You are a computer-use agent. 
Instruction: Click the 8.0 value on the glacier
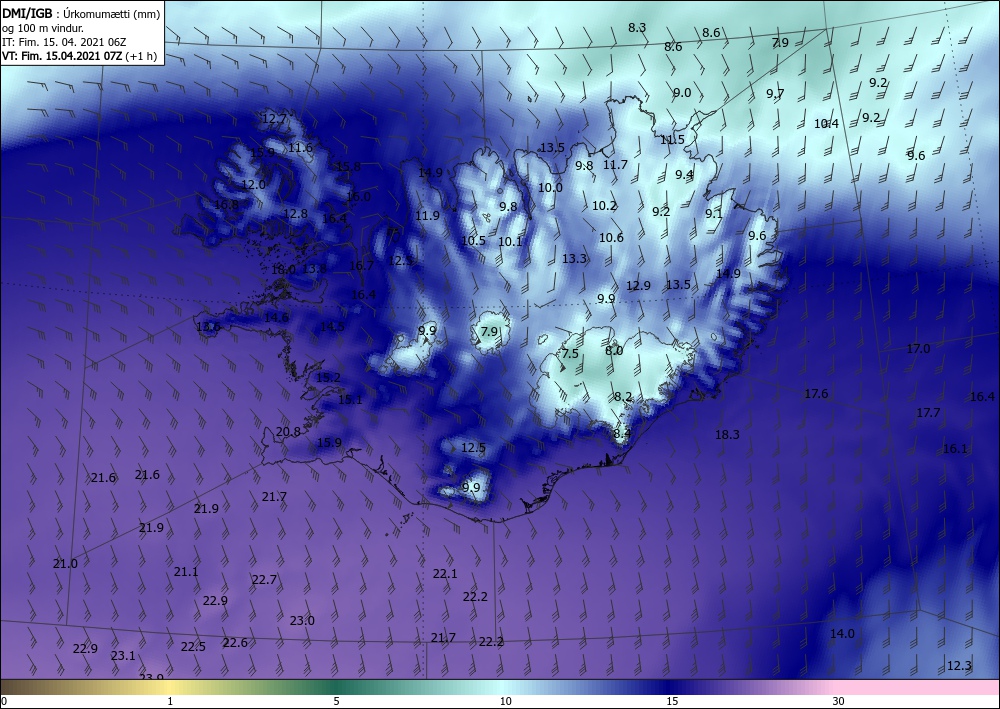click(614, 351)
